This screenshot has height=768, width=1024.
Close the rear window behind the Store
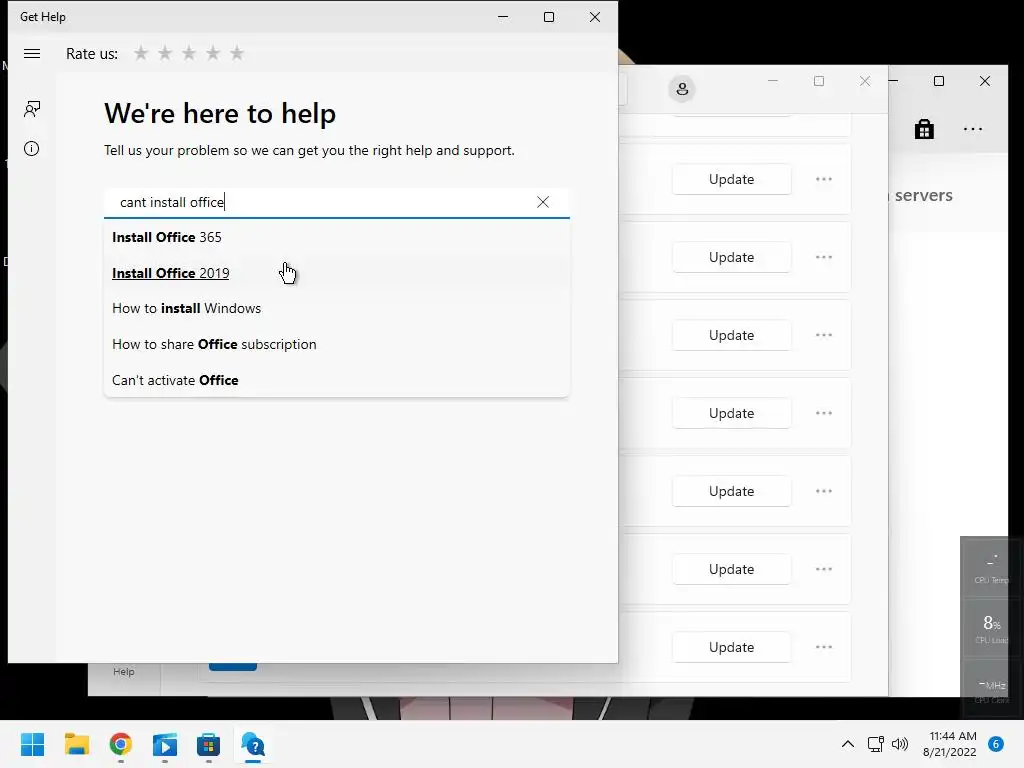coord(985,81)
